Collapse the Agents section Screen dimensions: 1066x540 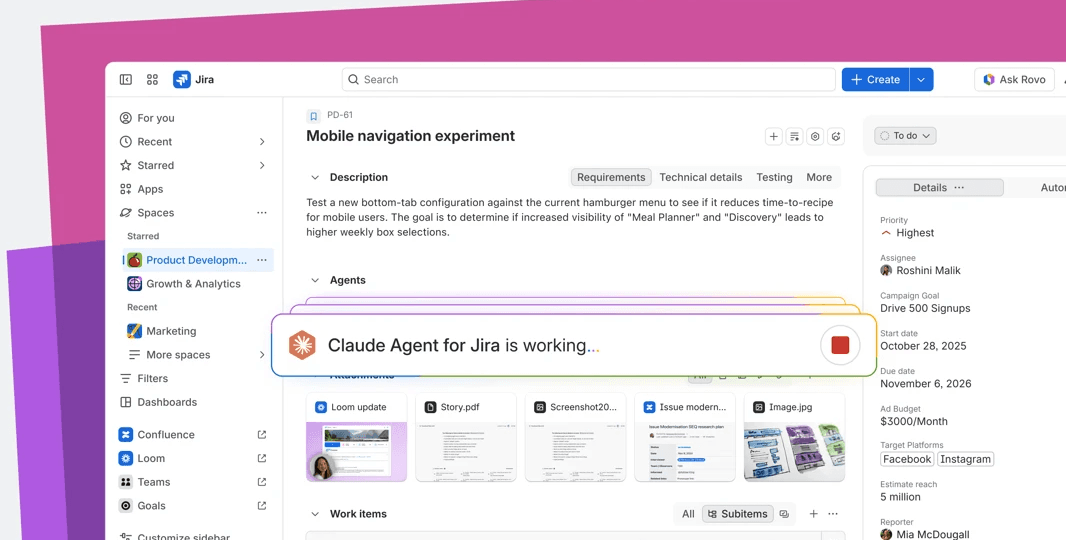[315, 280]
